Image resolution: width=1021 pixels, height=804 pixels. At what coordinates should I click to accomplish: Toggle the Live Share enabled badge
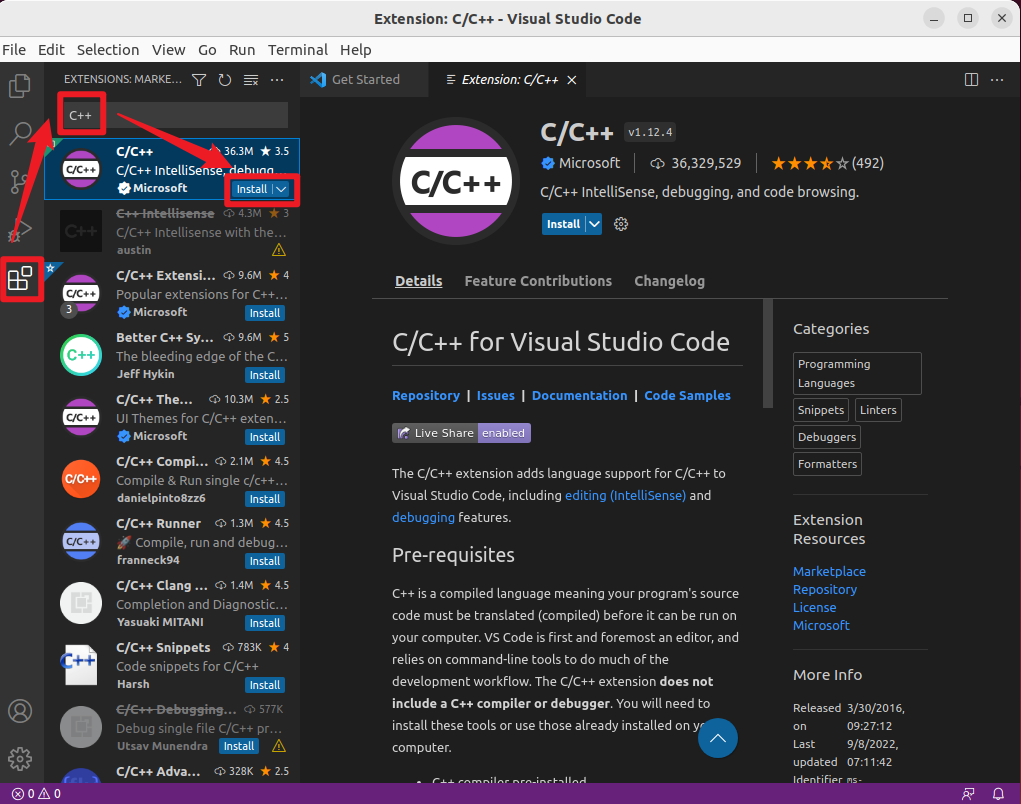coord(461,432)
